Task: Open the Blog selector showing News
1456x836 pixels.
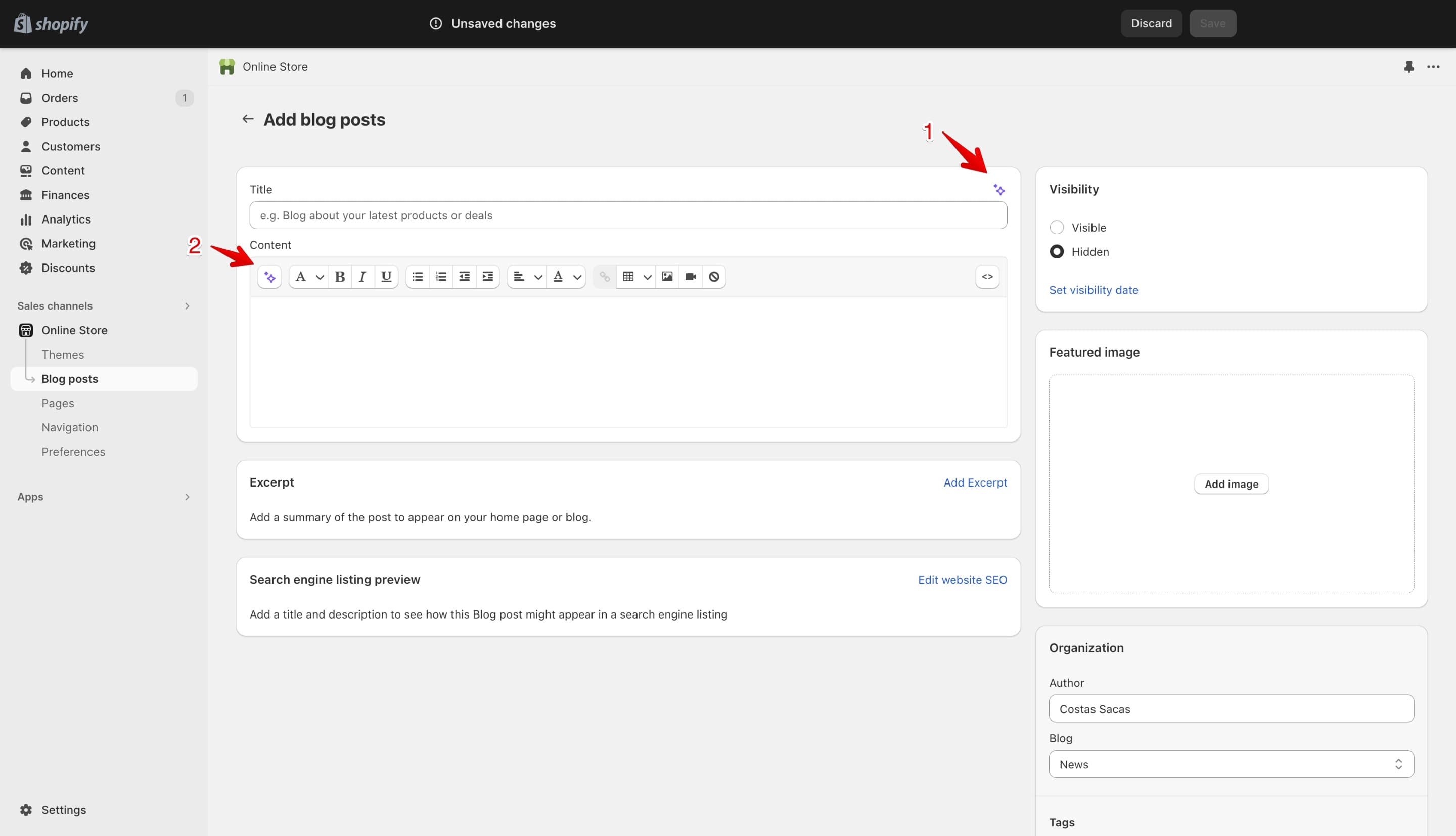Action: pos(1231,764)
